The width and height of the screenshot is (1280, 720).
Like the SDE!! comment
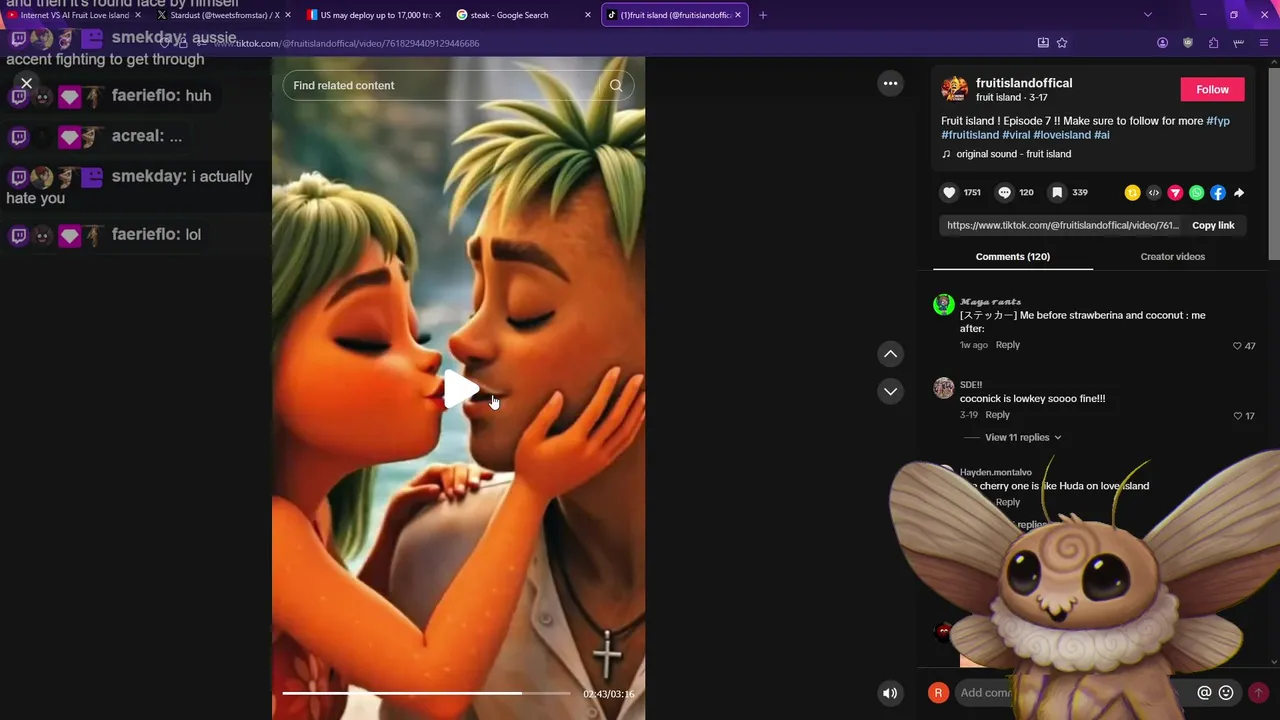point(1238,416)
